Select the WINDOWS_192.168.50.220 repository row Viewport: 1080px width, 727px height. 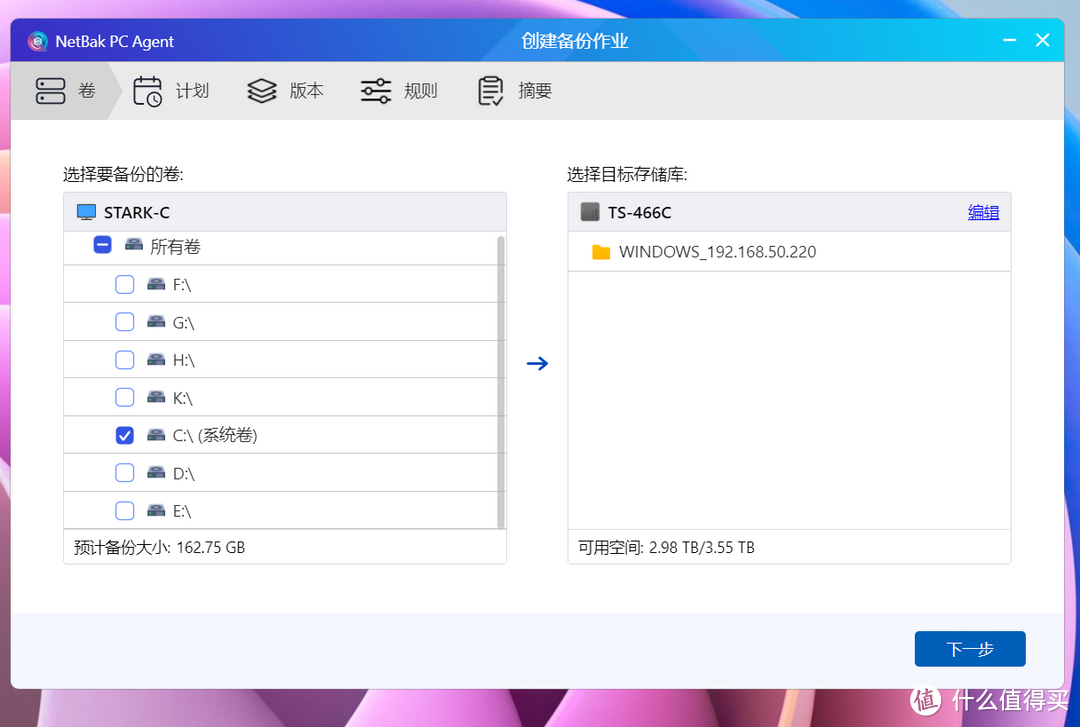(x=716, y=252)
